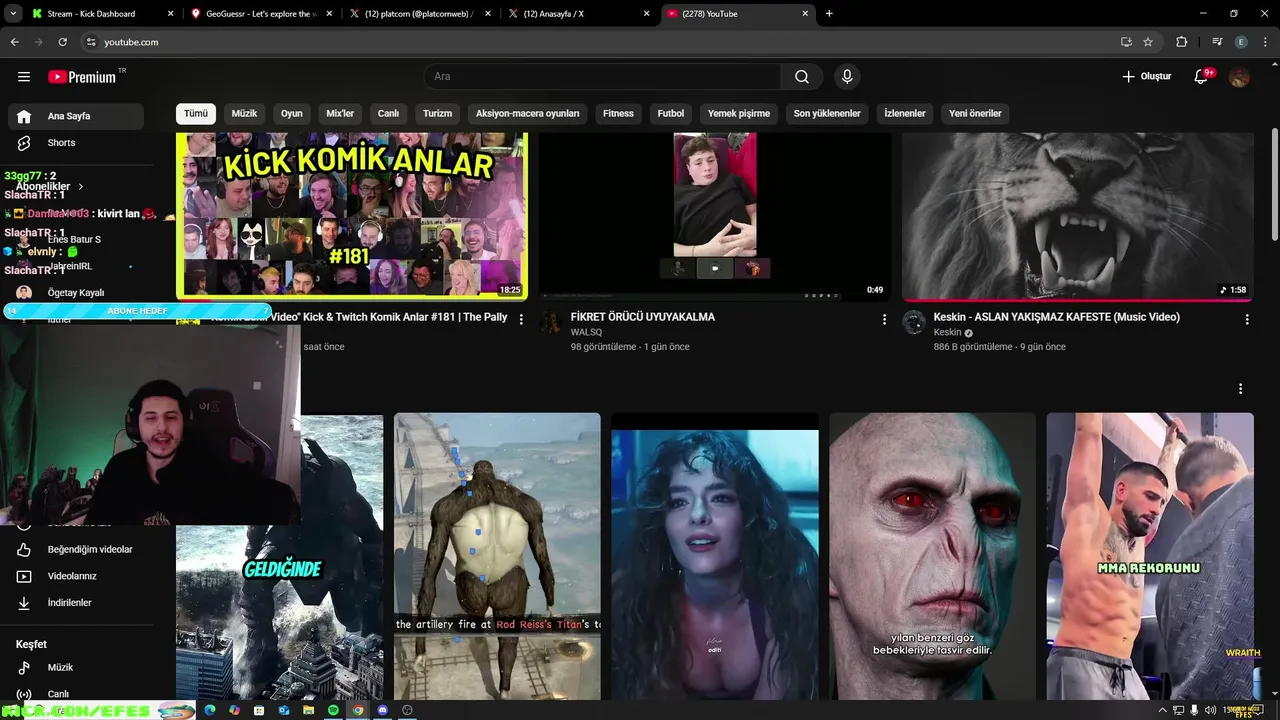Select the Aksiyon-macera oyunları chip
The image size is (1280, 720).
(x=527, y=113)
